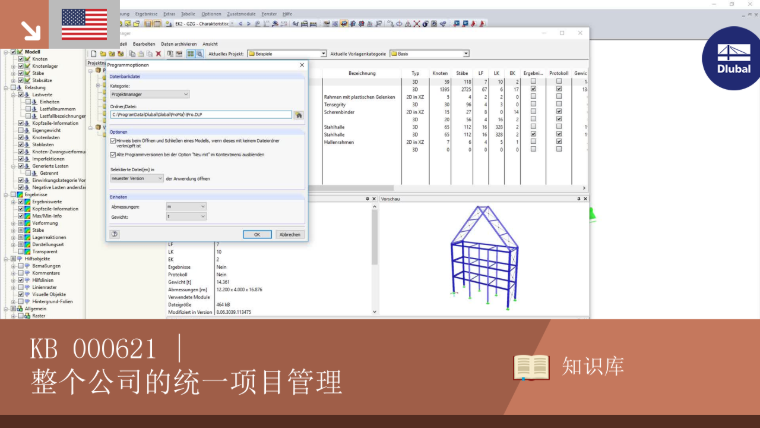Click the thumbnail grid view icon in toolbar
Image resolution: width=760 pixels, height=428 pixels.
[x=190, y=54]
